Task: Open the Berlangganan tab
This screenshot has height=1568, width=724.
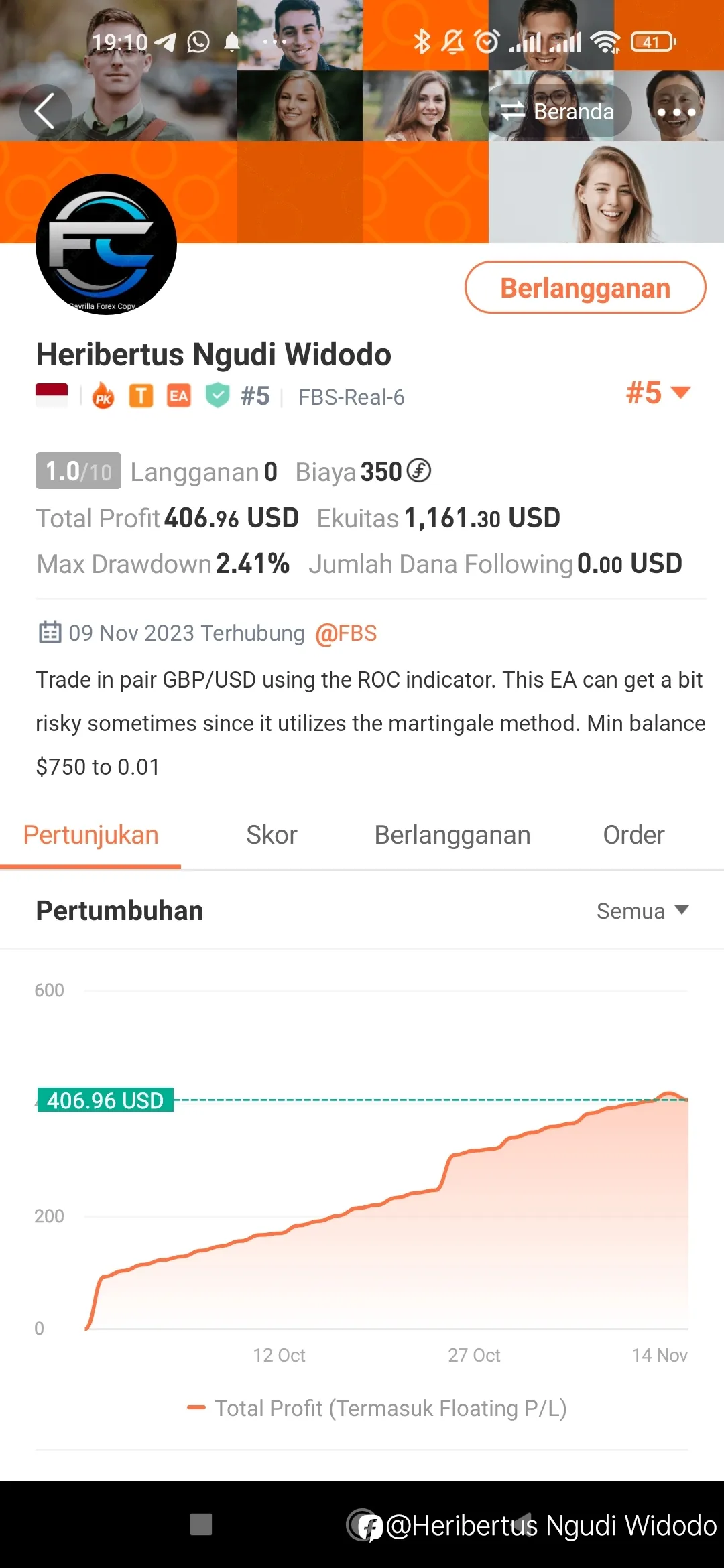Action: [452, 835]
